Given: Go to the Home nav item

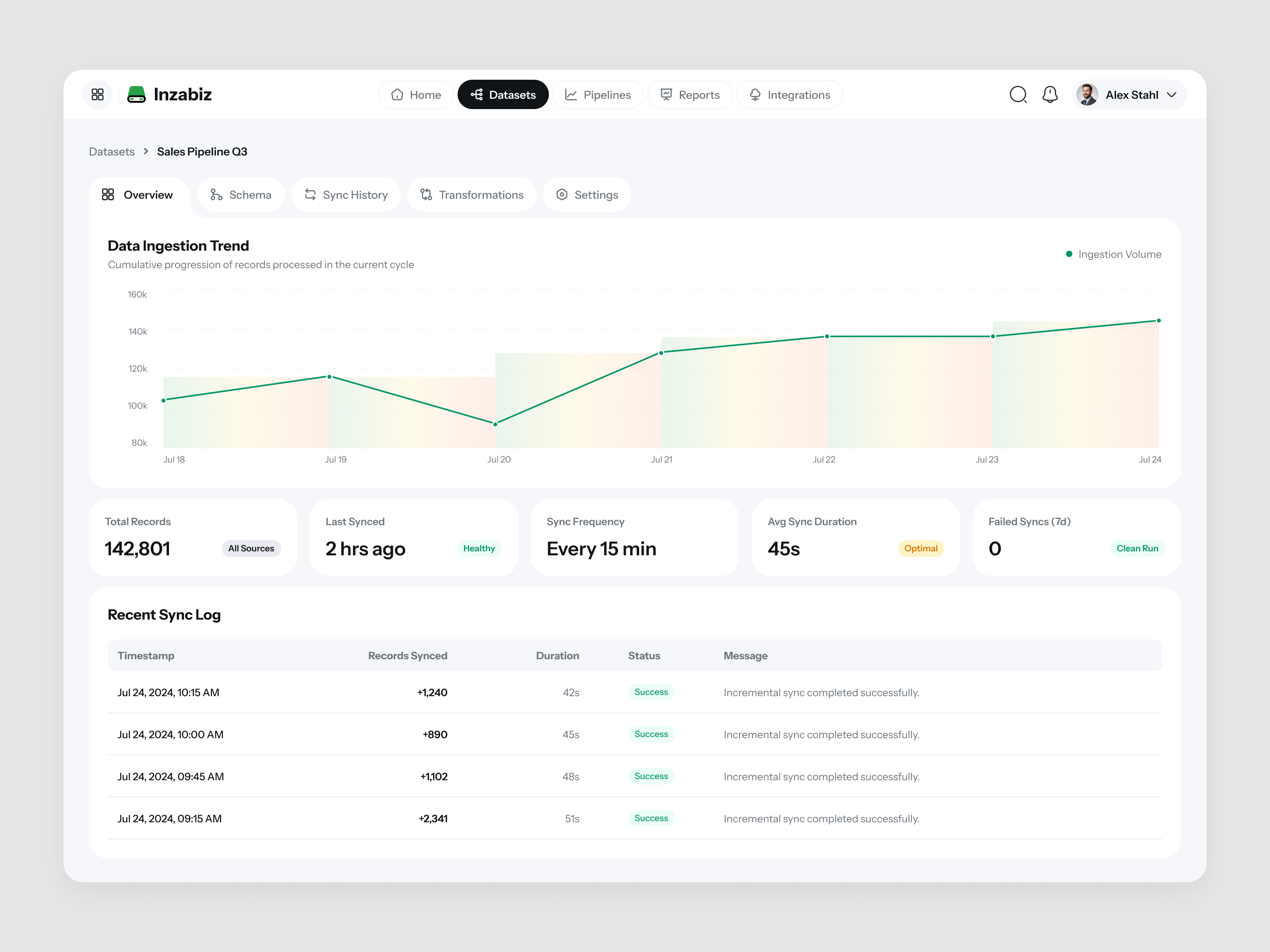Looking at the screenshot, I should [x=416, y=95].
